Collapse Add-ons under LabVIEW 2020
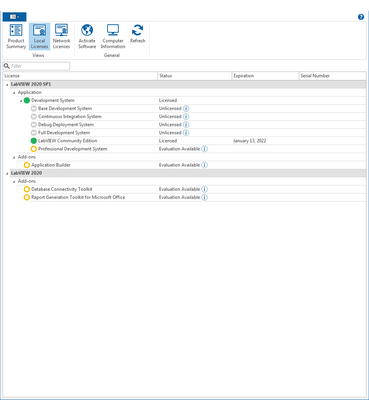 (14, 182)
